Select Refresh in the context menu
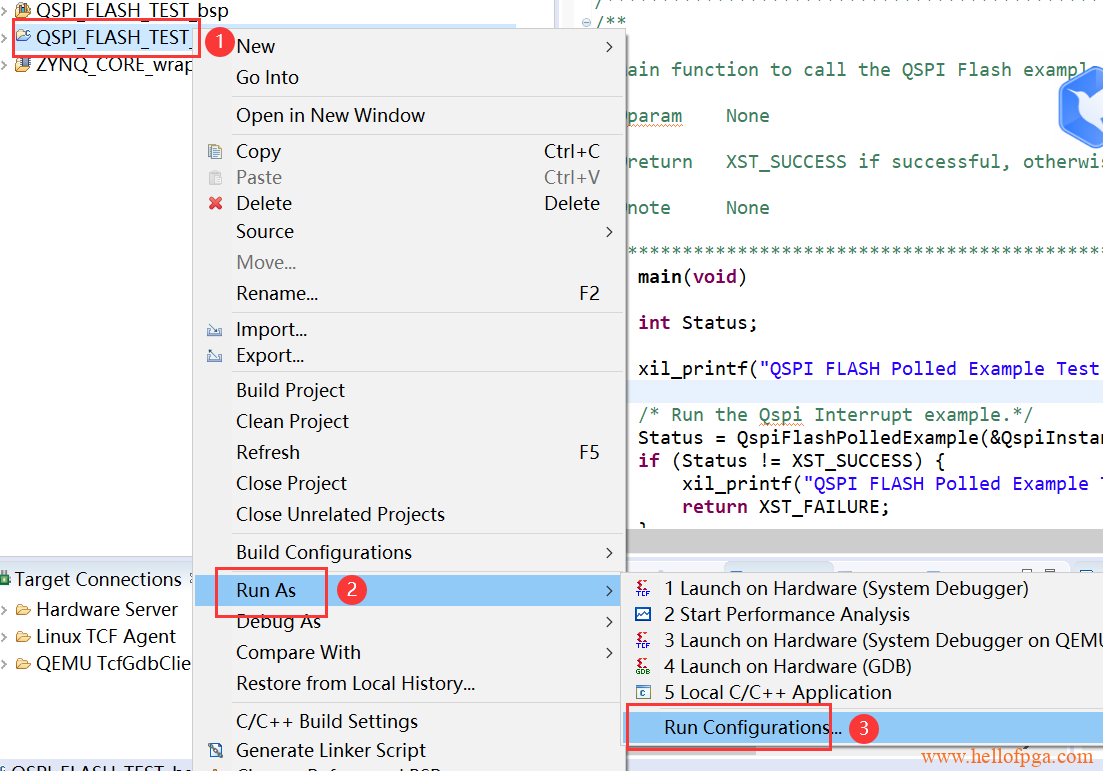 (268, 453)
